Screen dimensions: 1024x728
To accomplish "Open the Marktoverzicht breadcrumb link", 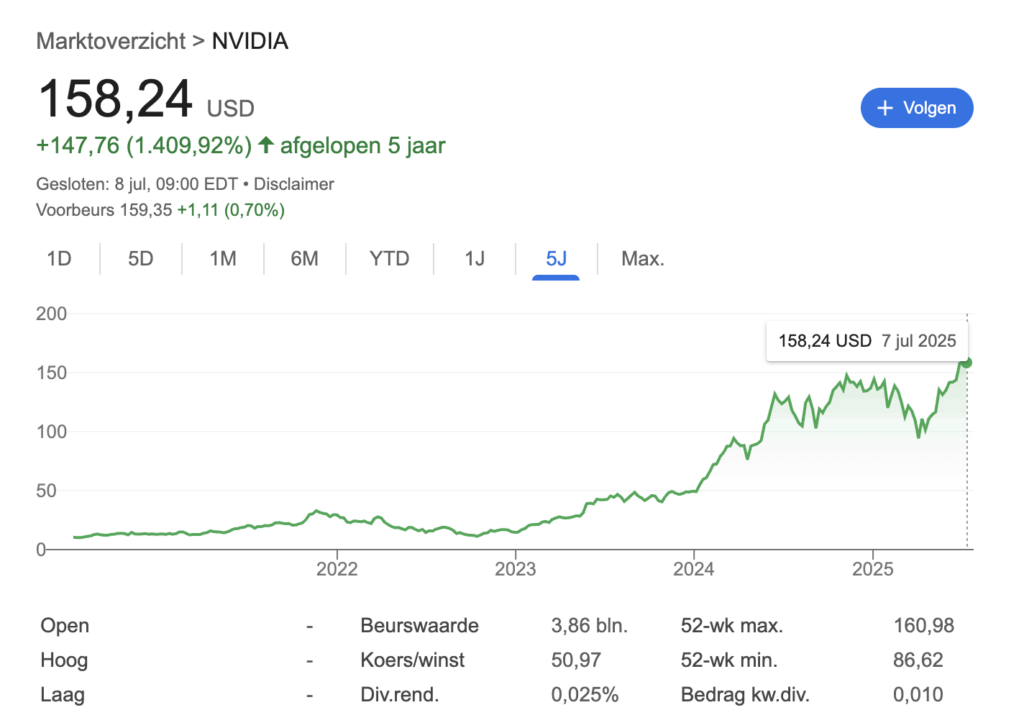I will (x=110, y=41).
